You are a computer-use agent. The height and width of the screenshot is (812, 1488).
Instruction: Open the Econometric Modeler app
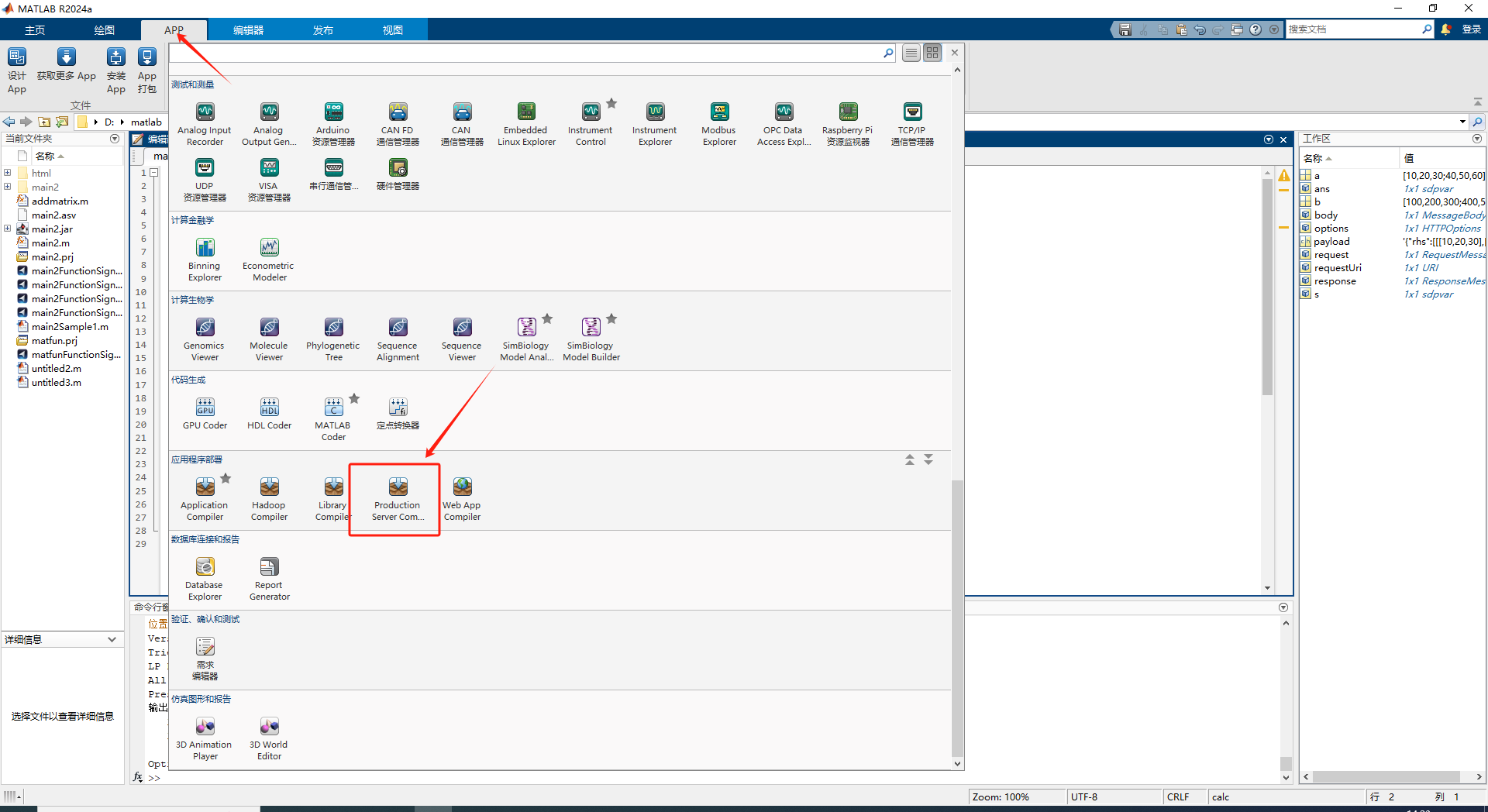point(269,260)
